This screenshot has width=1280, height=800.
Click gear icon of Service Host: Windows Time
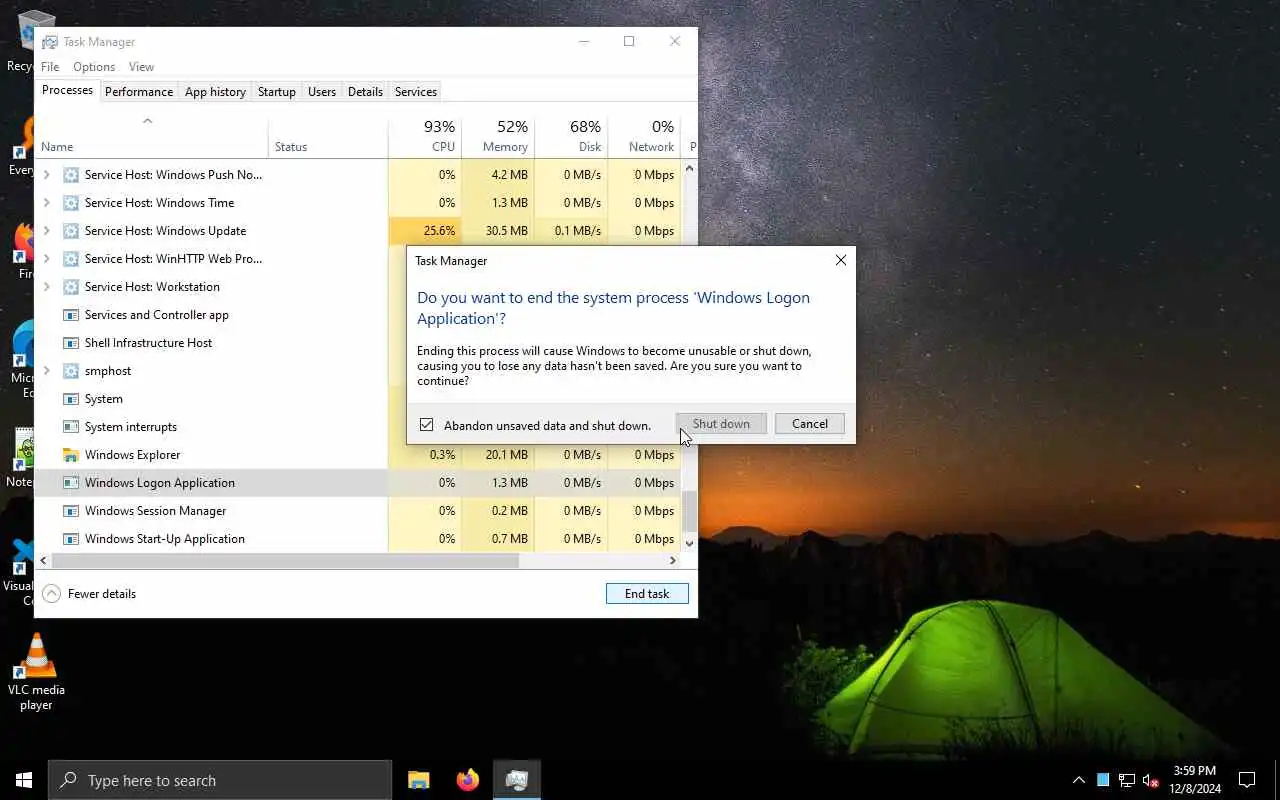pyautogui.click(x=71, y=203)
